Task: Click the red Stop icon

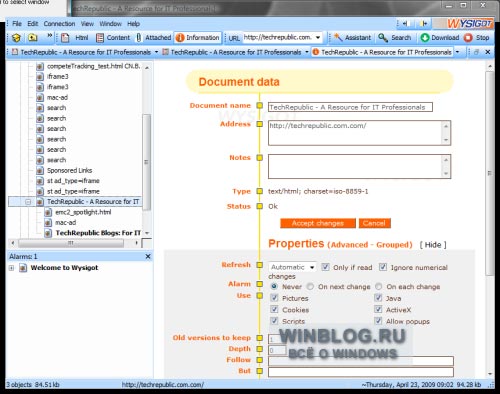Action: pos(468,38)
